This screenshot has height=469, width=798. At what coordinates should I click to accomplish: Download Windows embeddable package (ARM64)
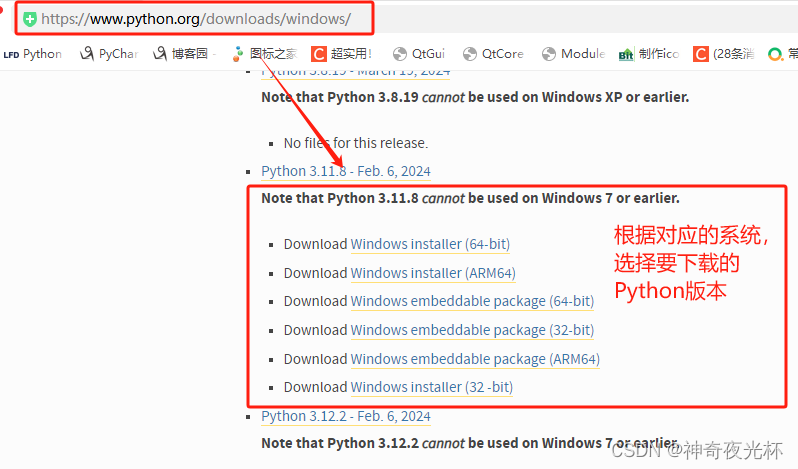tap(474, 359)
